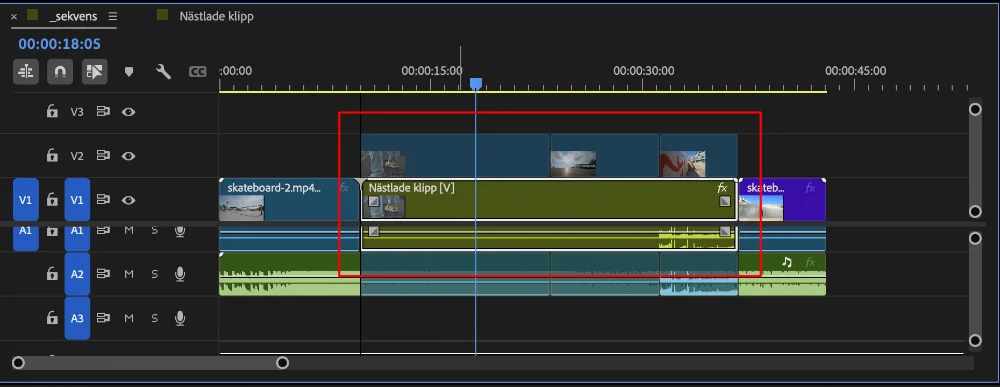This screenshot has height=387, width=1000.
Task: Toggle A3 track targeting button
Action: tap(77, 318)
